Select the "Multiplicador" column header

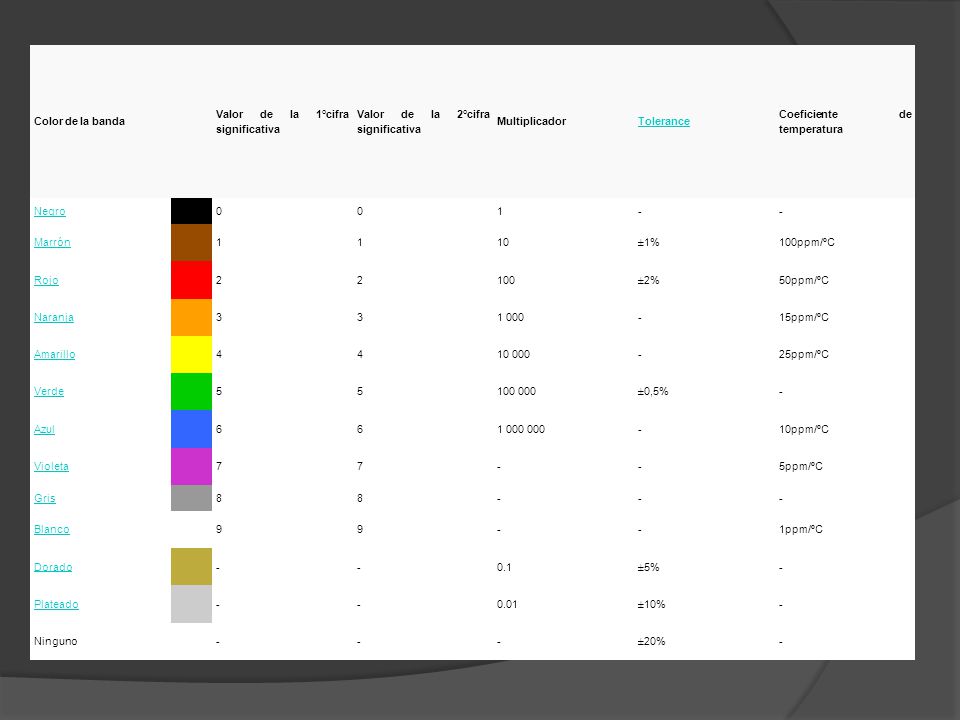531,121
